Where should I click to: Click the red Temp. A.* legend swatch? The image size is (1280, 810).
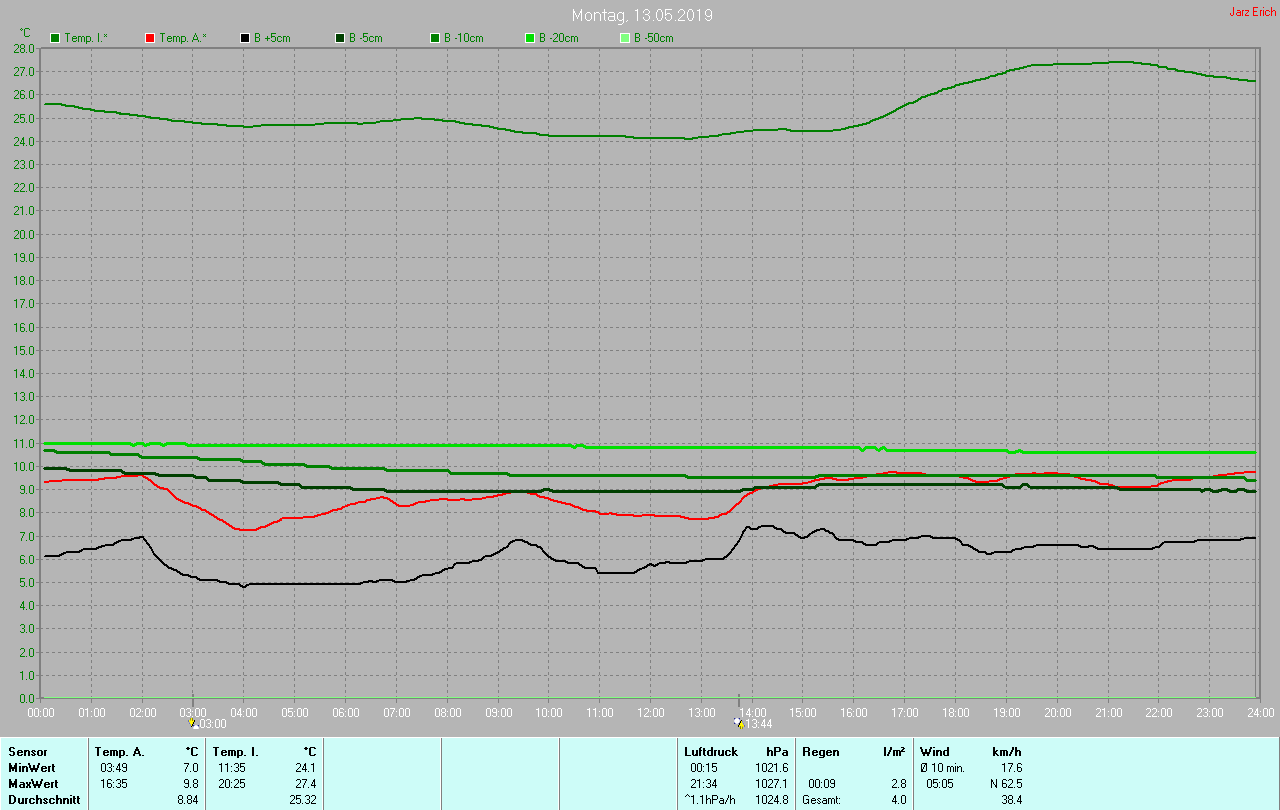click(150, 38)
